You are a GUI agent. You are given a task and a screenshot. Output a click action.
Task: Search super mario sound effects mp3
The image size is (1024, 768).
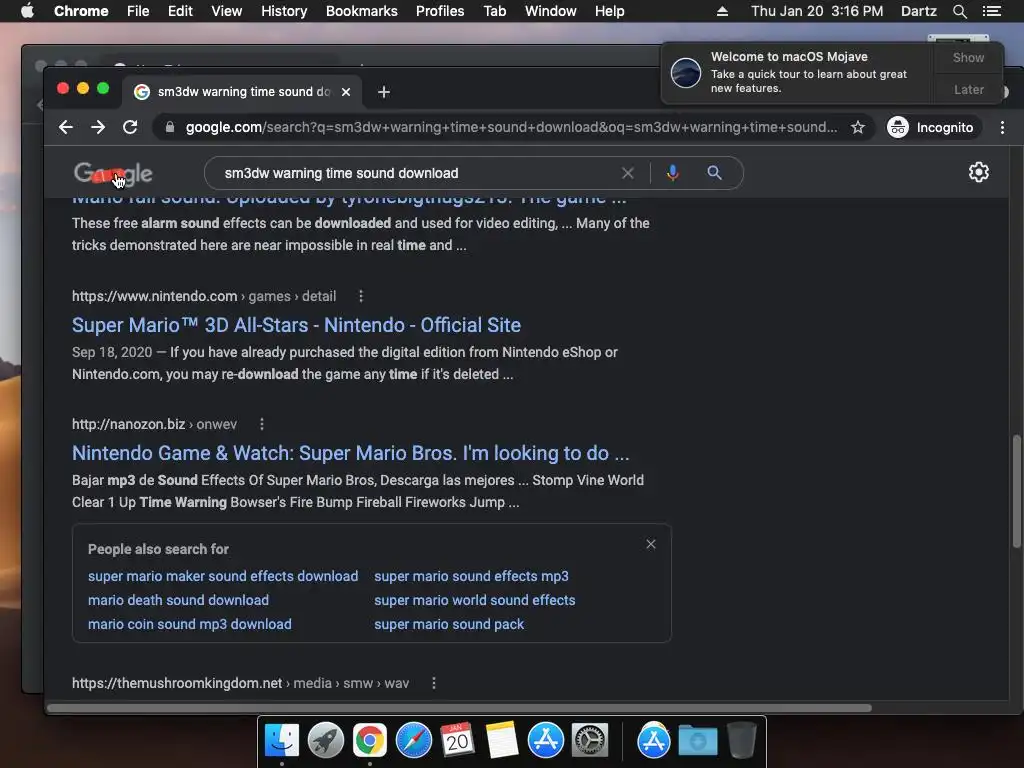click(x=472, y=576)
